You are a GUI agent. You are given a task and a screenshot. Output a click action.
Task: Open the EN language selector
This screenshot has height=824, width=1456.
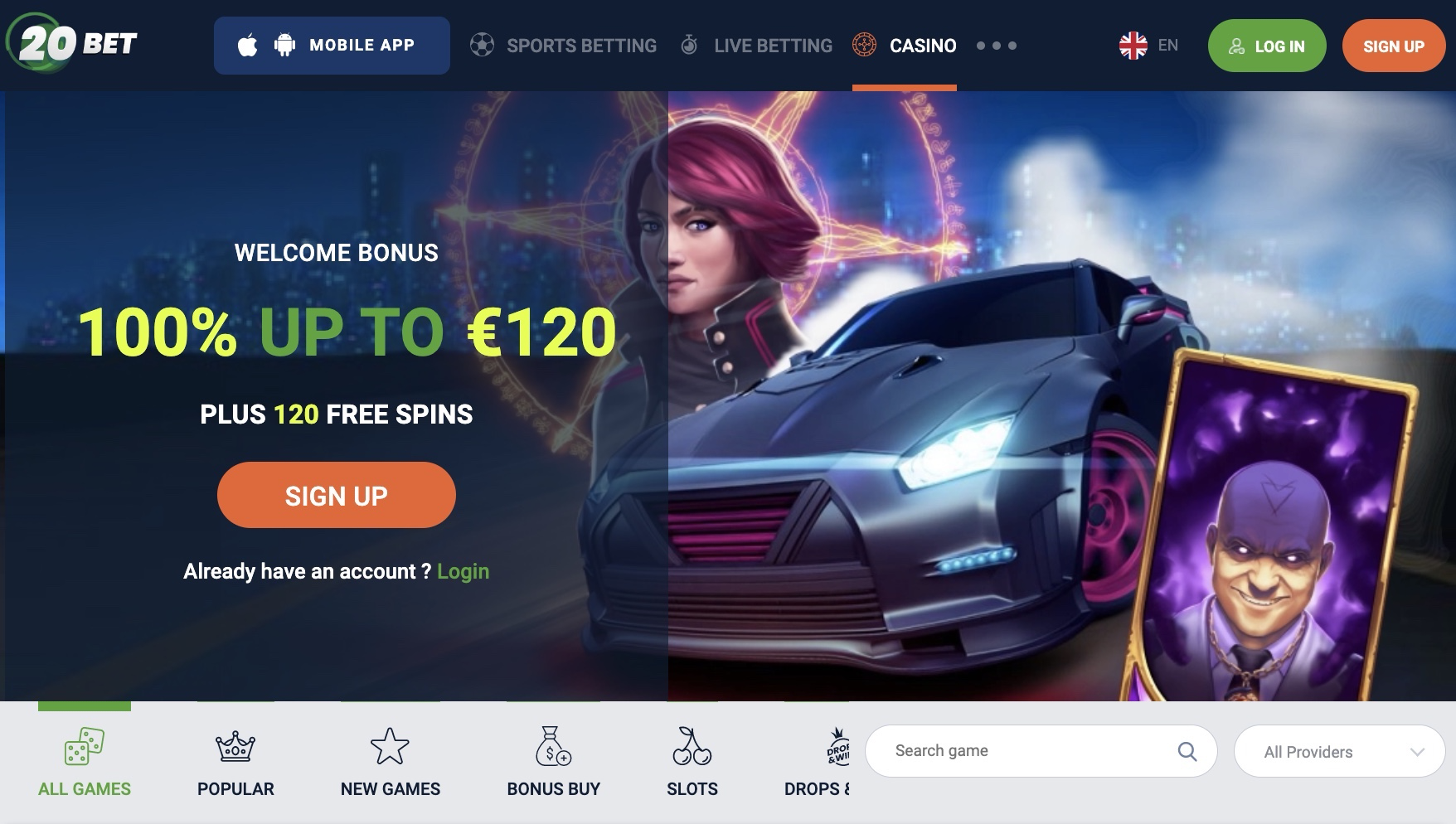pos(1167,46)
